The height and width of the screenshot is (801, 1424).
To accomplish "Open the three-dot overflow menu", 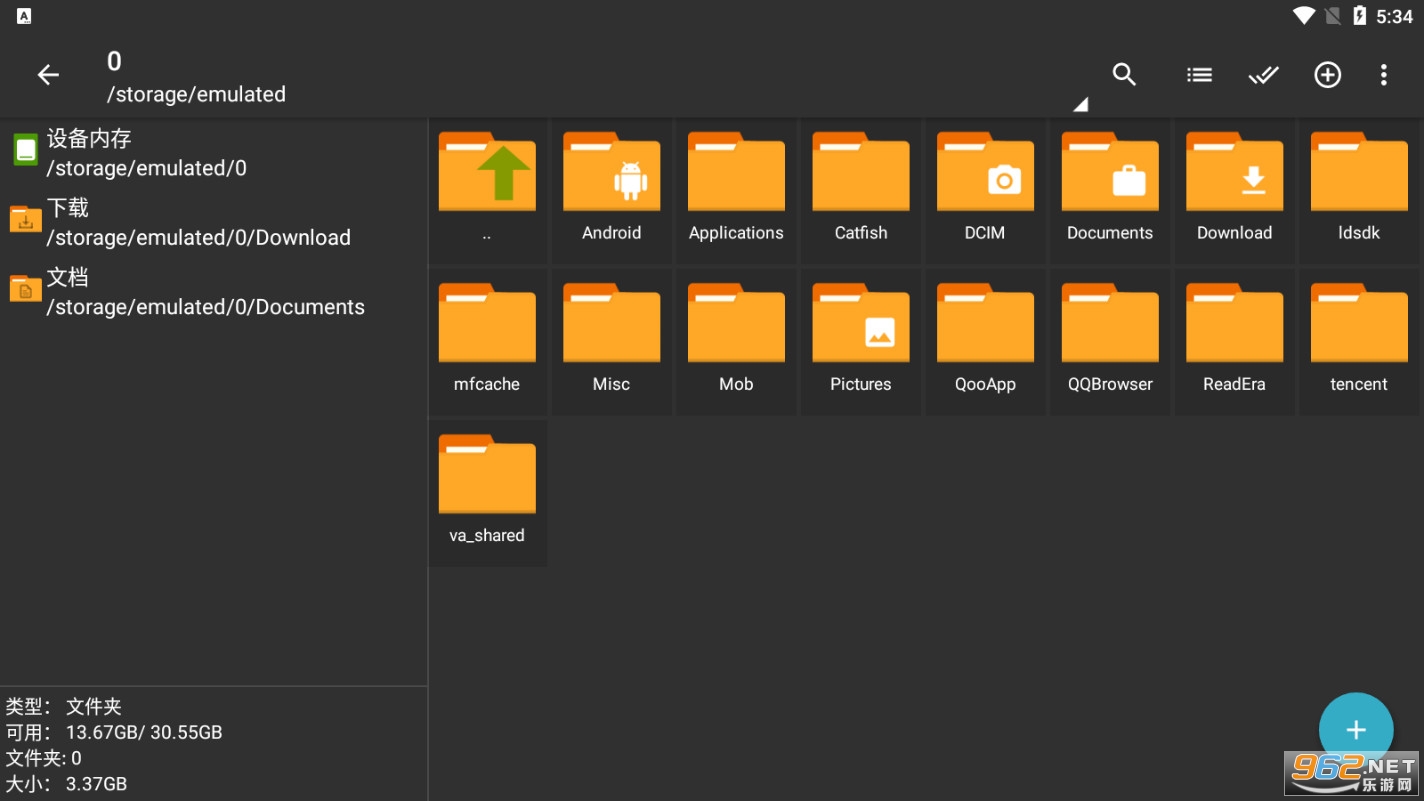I will coord(1384,75).
